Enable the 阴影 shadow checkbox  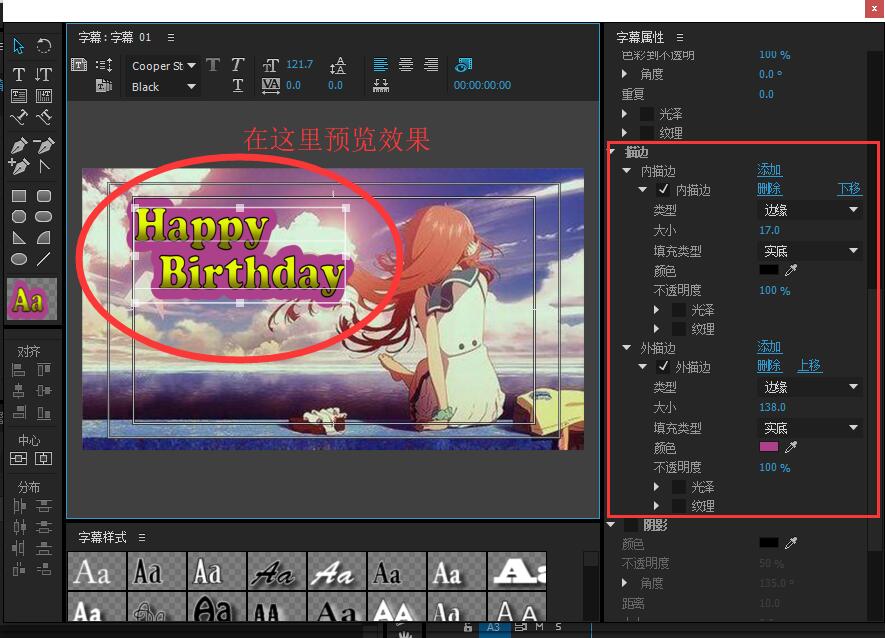pos(632,525)
